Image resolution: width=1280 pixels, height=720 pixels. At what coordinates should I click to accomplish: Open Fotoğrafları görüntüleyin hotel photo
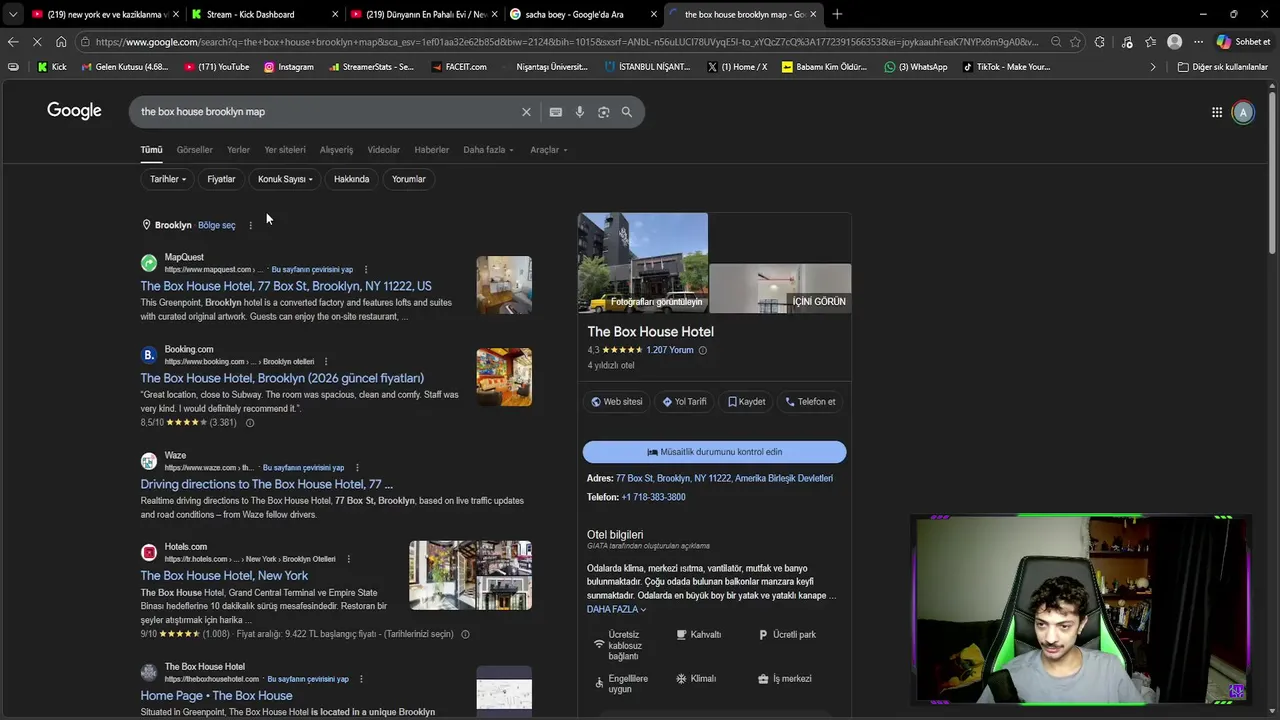[x=643, y=263]
